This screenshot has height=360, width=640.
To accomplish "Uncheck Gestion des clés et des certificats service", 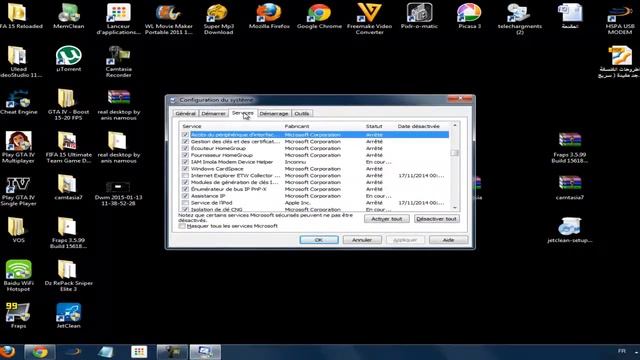I will 185,142.
